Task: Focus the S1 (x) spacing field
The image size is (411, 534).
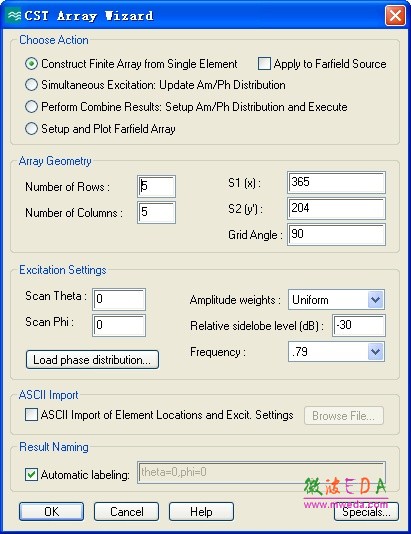Action: point(336,183)
